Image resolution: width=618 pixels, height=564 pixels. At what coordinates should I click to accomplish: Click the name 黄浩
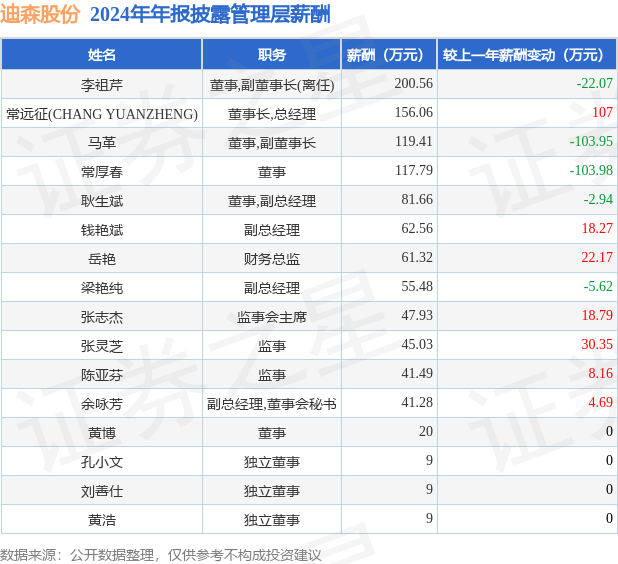click(x=102, y=520)
